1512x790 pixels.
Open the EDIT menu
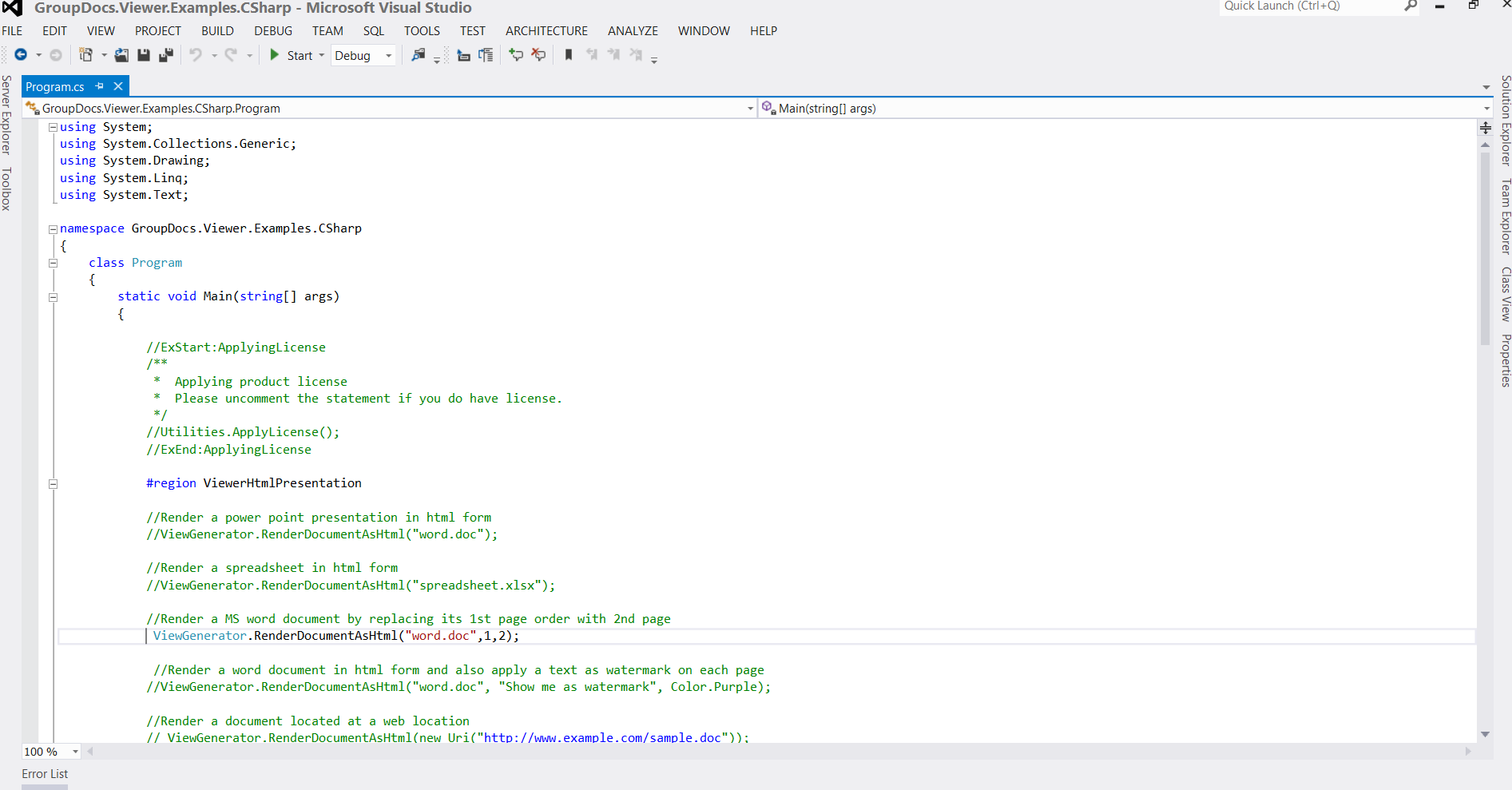coord(54,31)
